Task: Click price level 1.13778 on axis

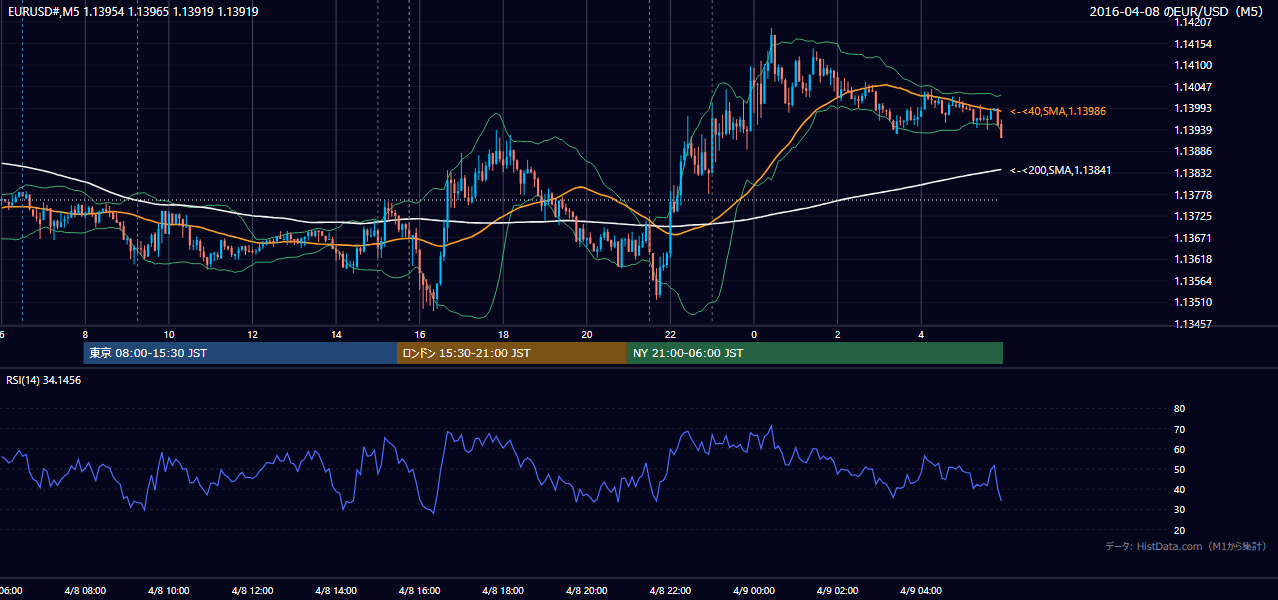Action: pyautogui.click(x=1193, y=195)
